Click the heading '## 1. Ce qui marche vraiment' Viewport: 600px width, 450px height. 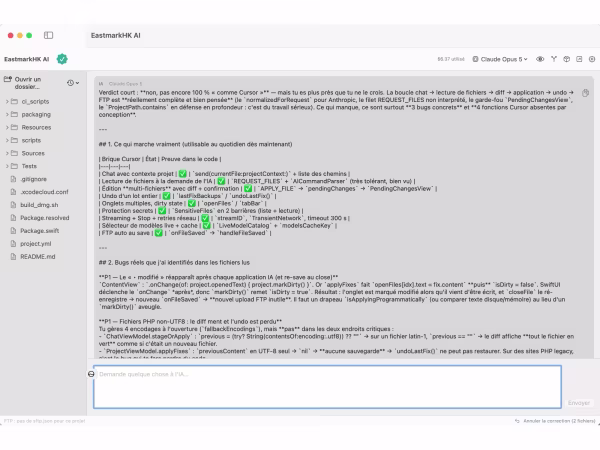196,144
